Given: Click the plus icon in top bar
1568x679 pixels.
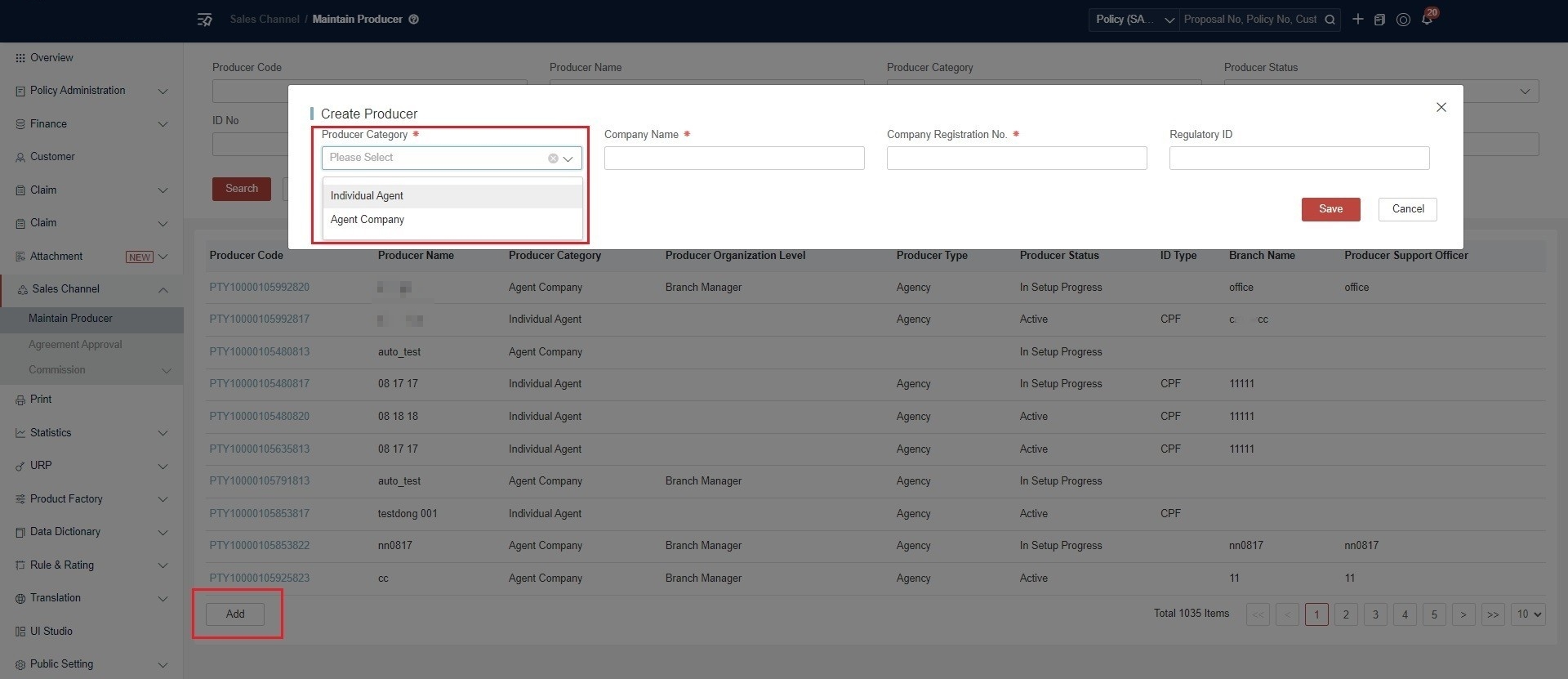Looking at the screenshot, I should 1357,19.
